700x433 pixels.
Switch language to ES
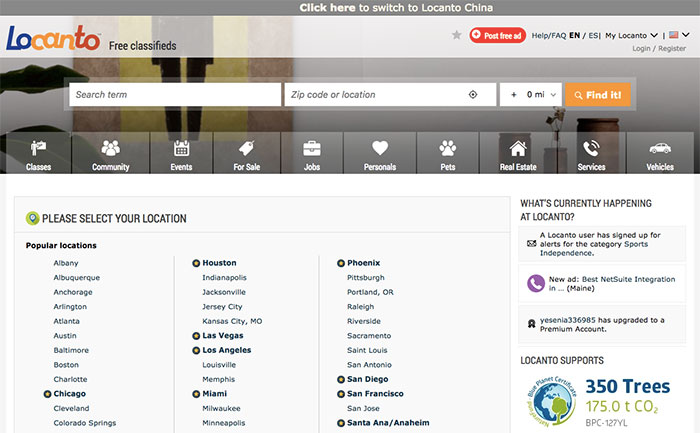point(593,35)
